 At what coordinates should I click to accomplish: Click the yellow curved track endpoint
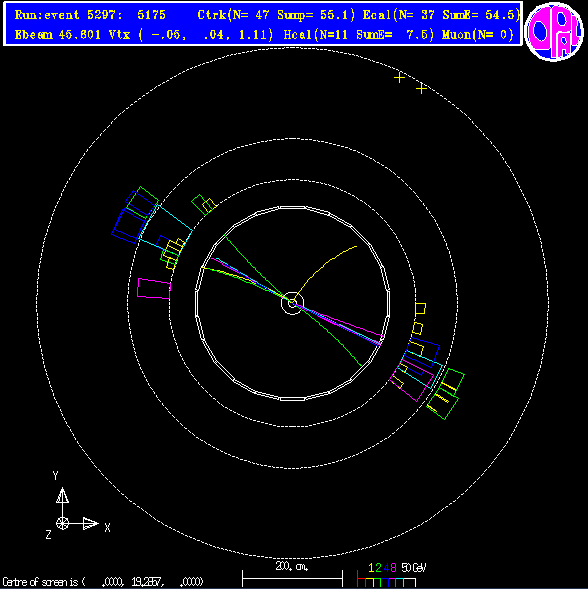point(356,246)
